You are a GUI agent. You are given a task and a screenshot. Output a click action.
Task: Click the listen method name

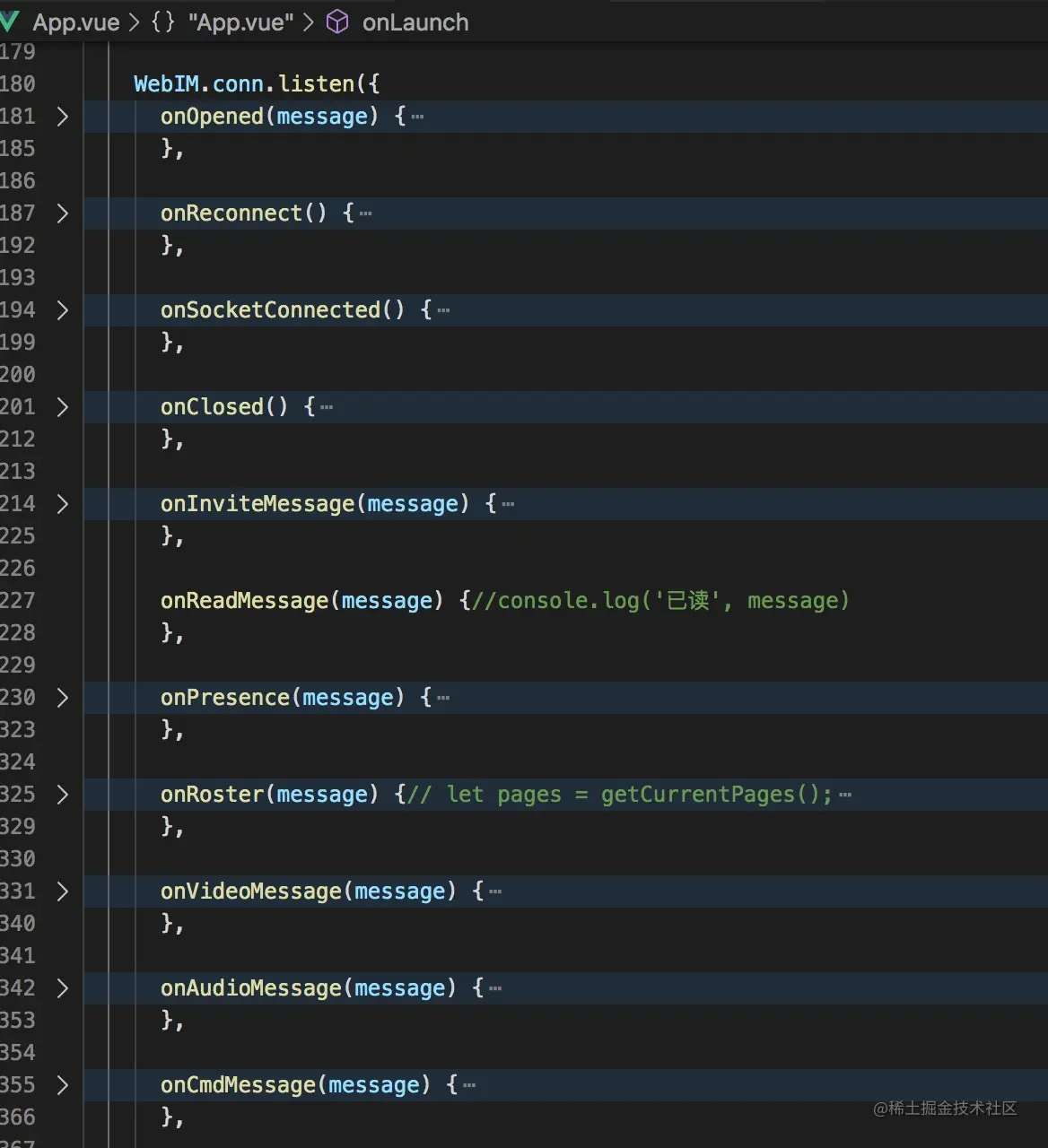317,84
